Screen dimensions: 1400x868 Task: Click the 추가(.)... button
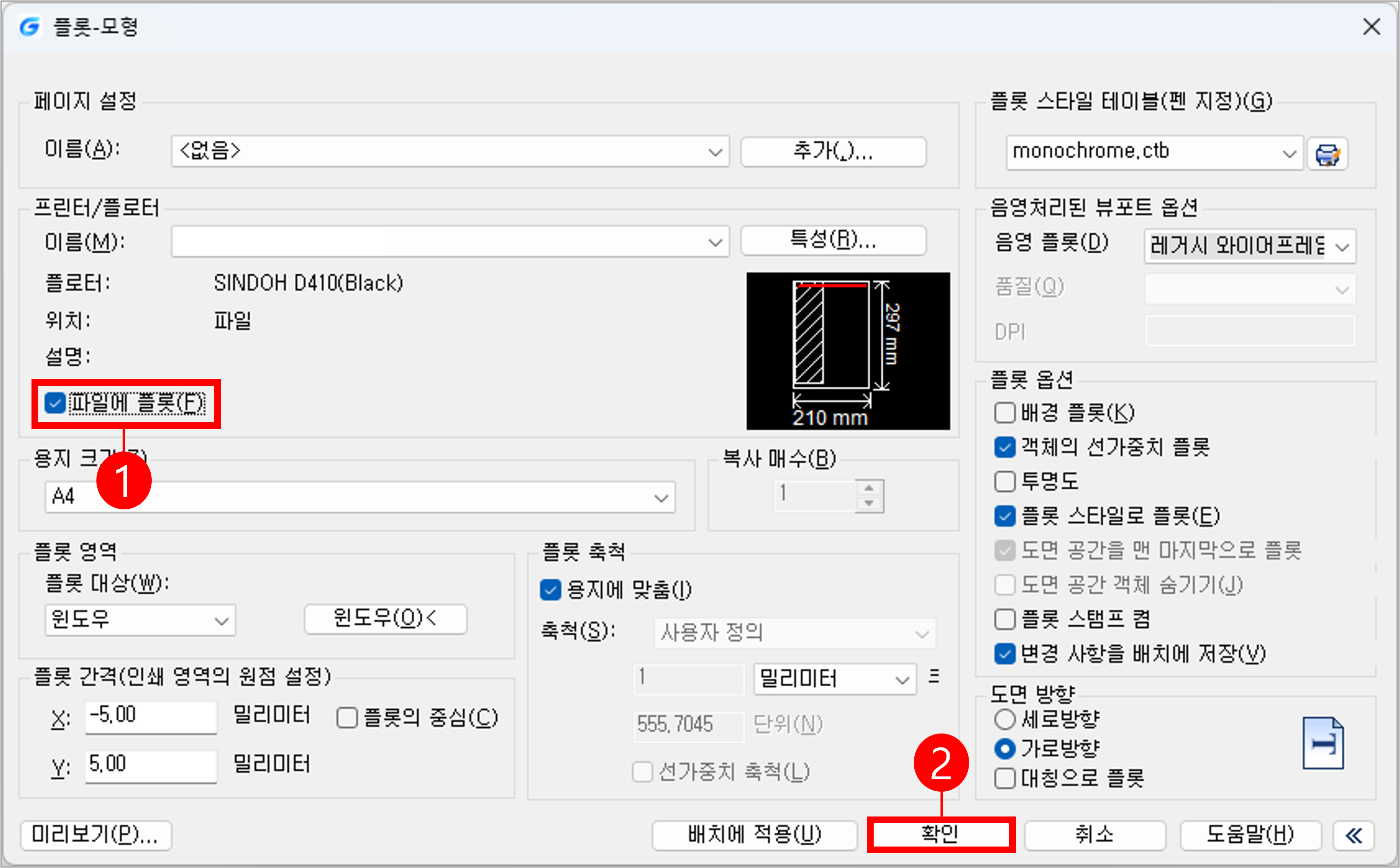pos(833,152)
